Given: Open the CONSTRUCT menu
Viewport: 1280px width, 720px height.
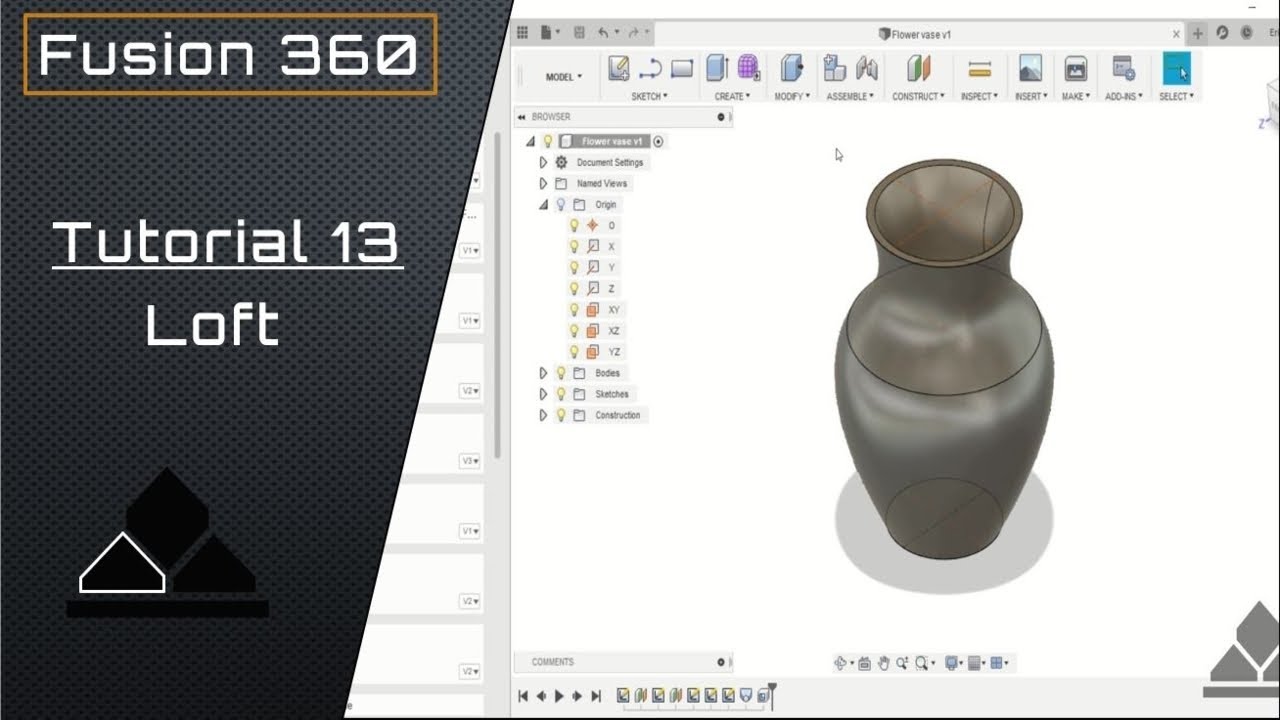Looking at the screenshot, I should (x=919, y=97).
